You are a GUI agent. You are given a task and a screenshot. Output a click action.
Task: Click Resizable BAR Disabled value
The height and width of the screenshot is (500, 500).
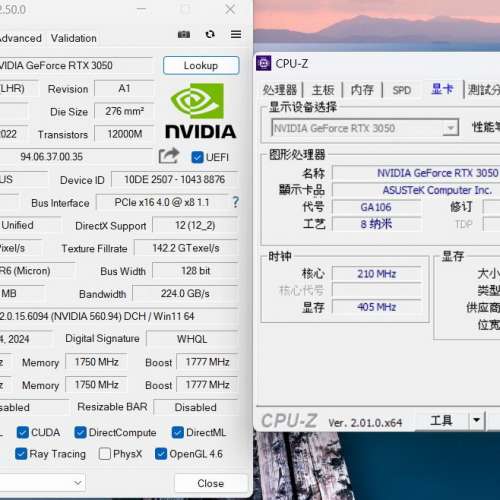(x=196, y=407)
